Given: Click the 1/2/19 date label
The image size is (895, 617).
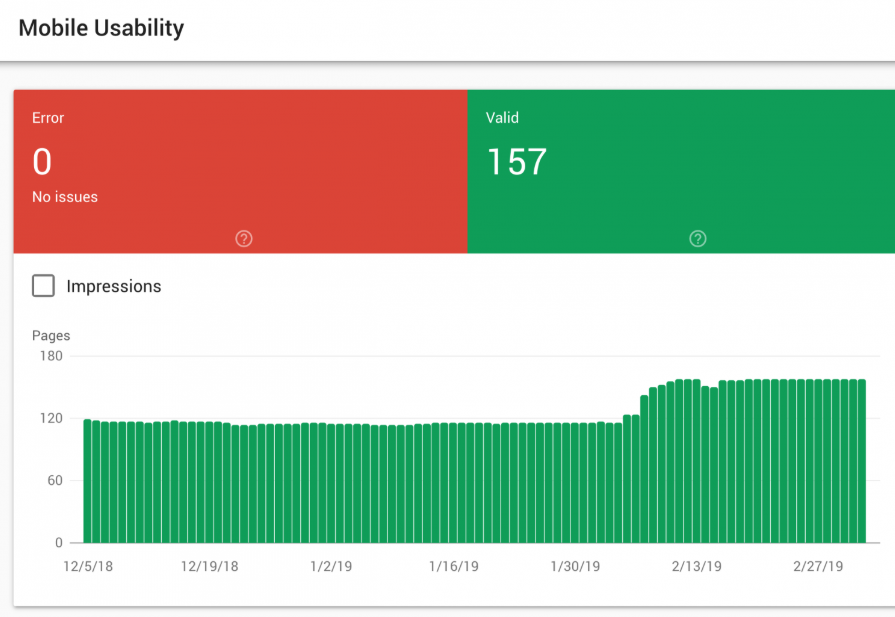Looking at the screenshot, I should click(x=331, y=566).
